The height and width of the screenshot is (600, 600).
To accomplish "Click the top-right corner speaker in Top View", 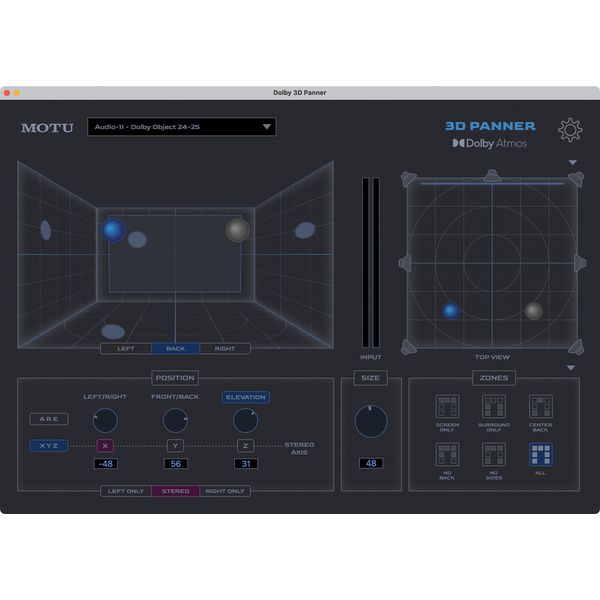I will click(x=576, y=179).
